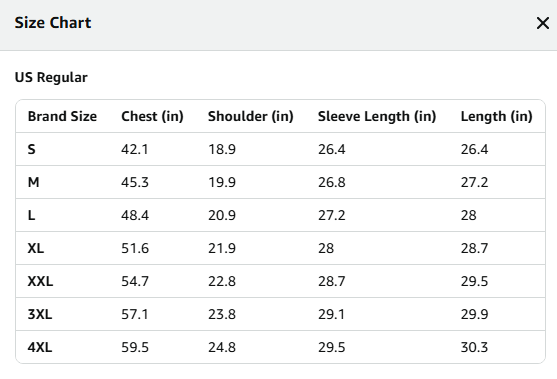This screenshot has height=379, width=557.
Task: Select the 4XL size row label
Action: pos(40,347)
